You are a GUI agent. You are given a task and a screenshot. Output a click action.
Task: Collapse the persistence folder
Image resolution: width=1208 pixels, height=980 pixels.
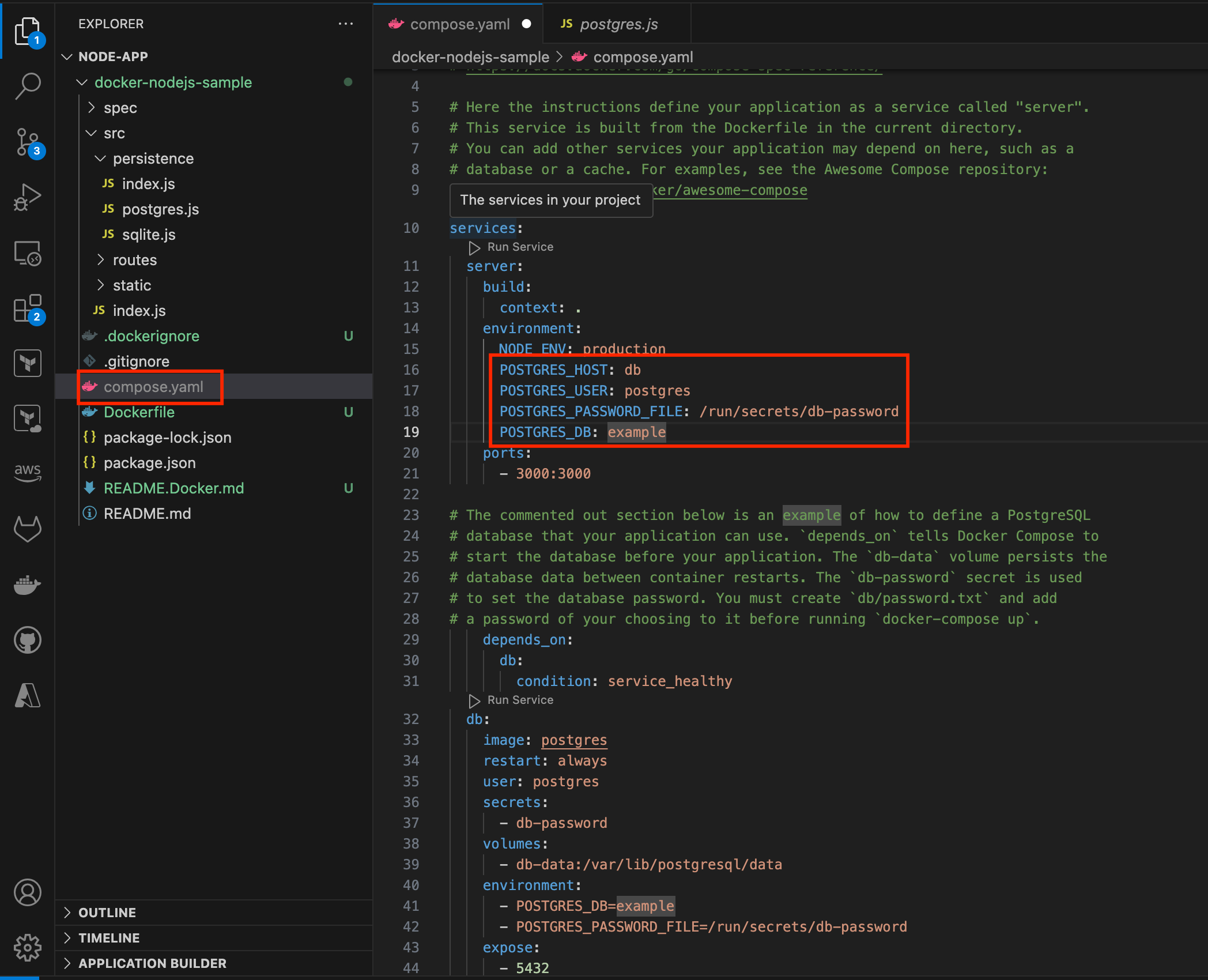point(100,158)
